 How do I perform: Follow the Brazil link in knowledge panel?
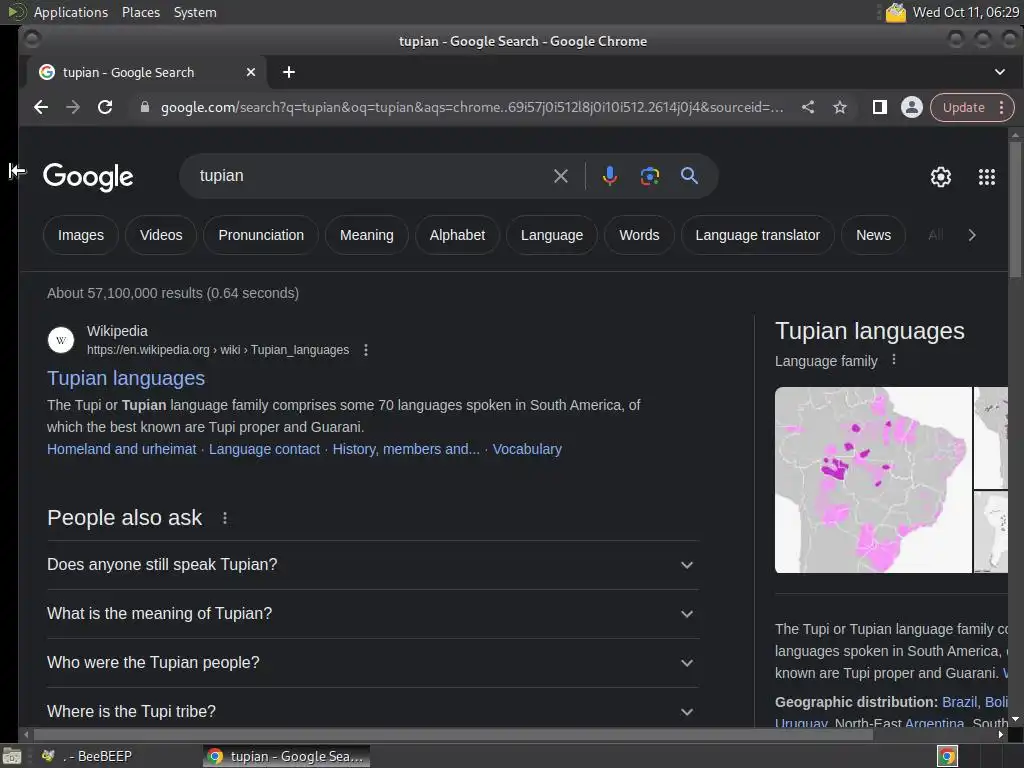(x=959, y=702)
